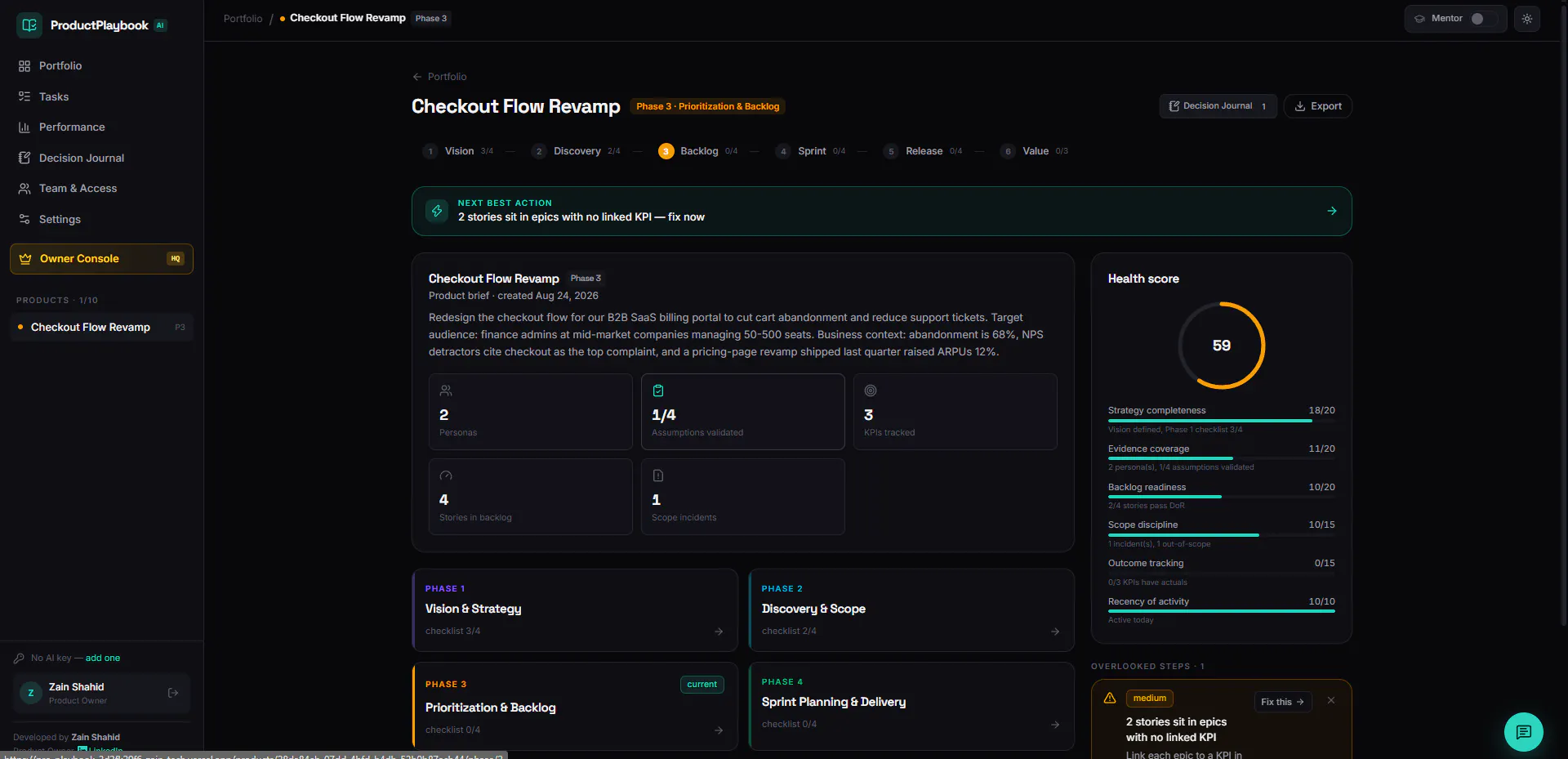1568x759 pixels.
Task: Open Phase 3 Prioritization & Backlog card
Action: click(x=575, y=706)
